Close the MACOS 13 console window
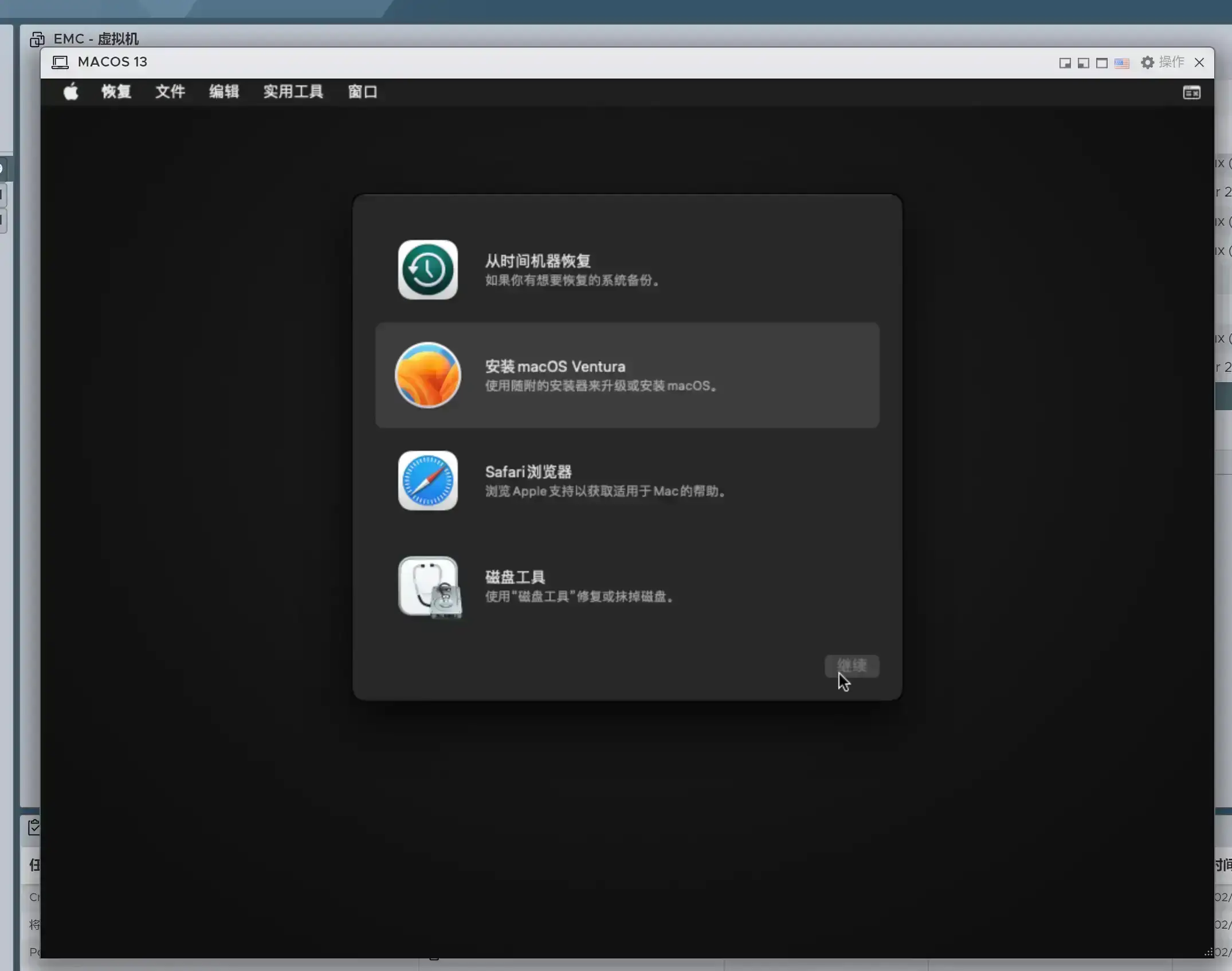Screen dimensions: 1232x971 (x=1199, y=62)
